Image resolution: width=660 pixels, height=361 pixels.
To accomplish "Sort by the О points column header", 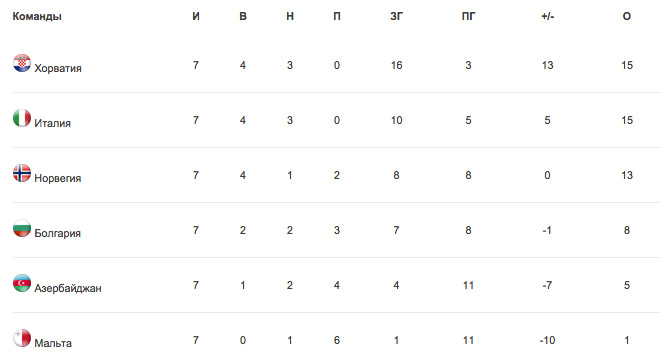I will click(627, 16).
